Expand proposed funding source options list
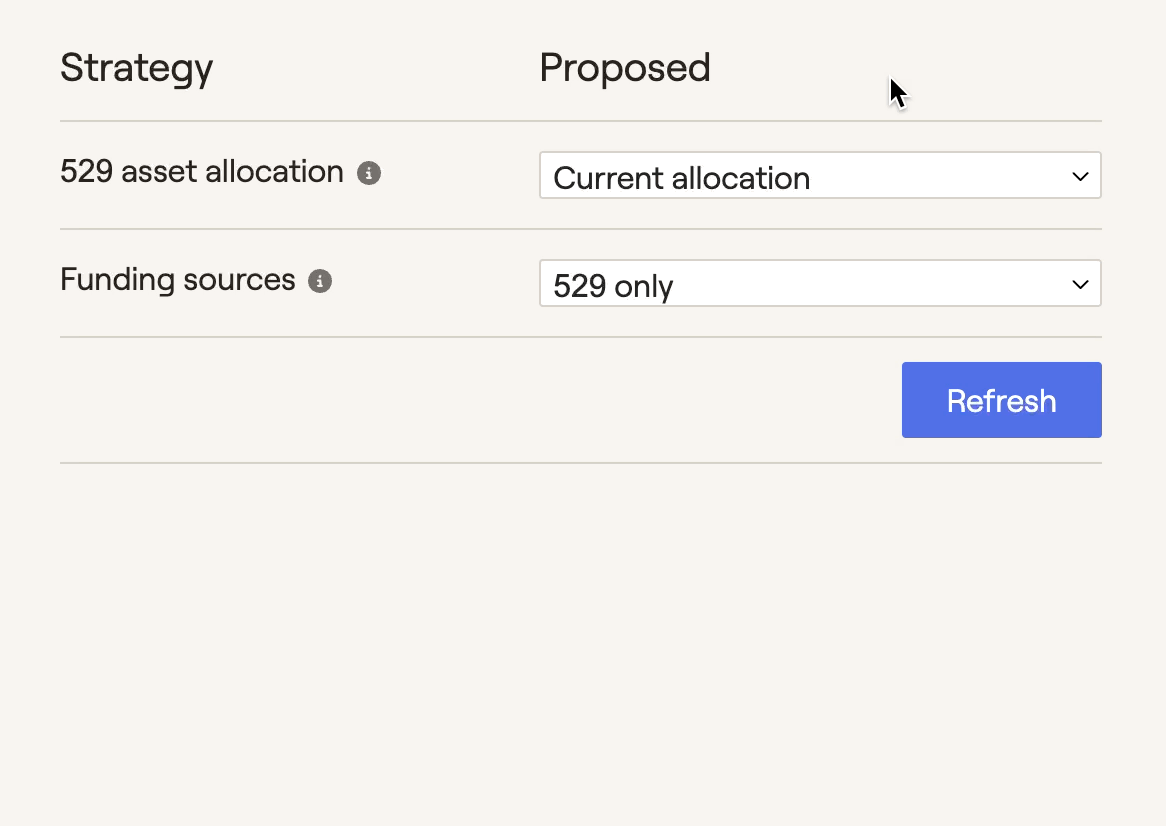Screen dimensions: 1166x826 (819, 284)
